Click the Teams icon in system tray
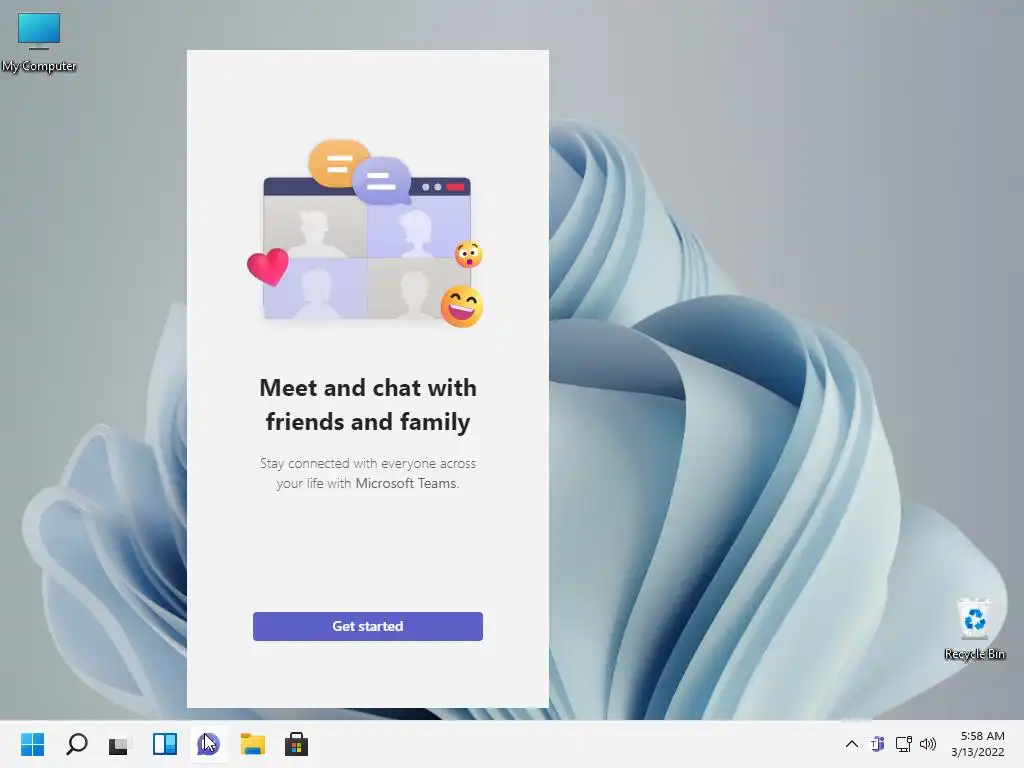The image size is (1024, 768). [878, 744]
